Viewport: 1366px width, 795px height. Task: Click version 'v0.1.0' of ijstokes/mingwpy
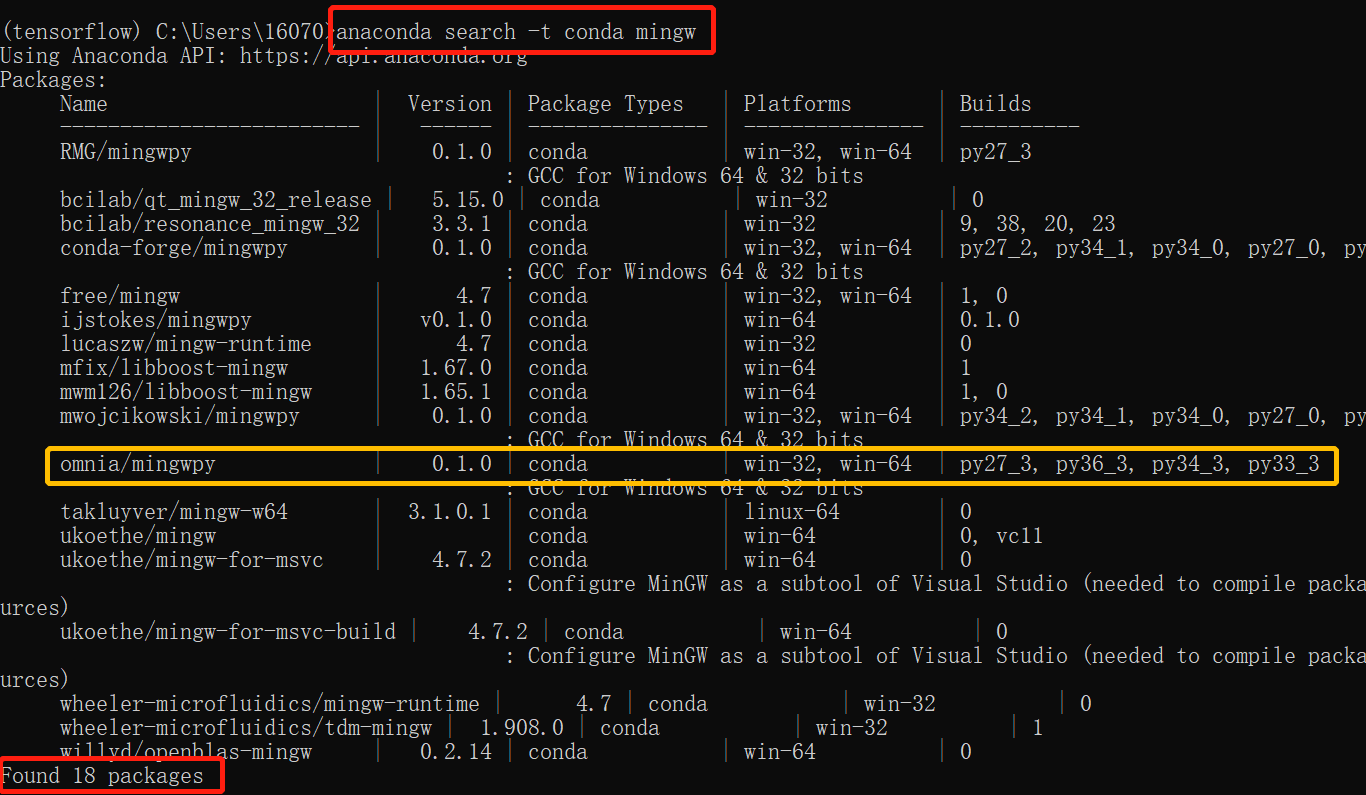point(456,320)
